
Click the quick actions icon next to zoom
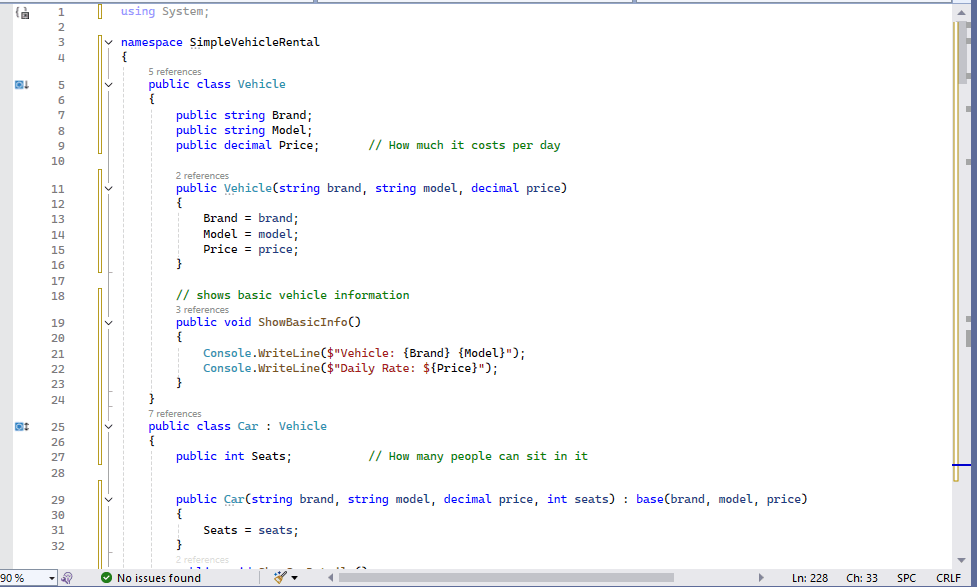point(67,578)
